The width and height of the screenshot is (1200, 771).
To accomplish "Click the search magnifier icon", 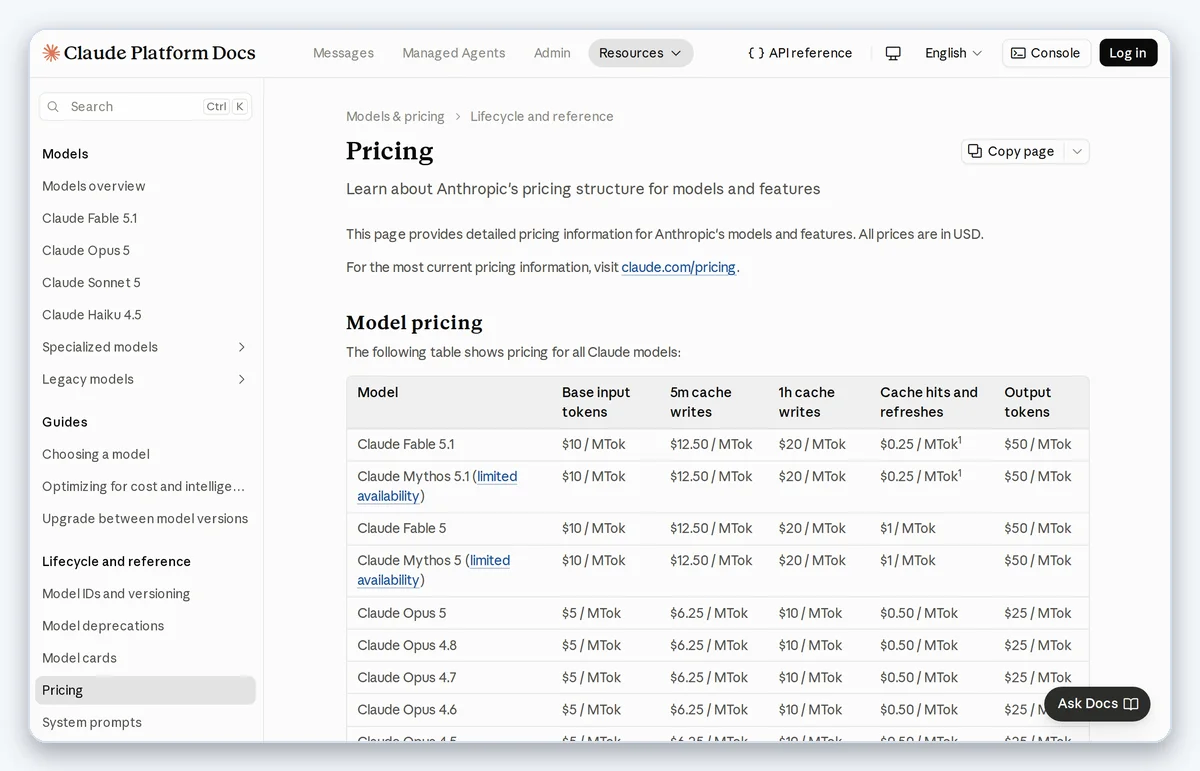I will 54,106.
